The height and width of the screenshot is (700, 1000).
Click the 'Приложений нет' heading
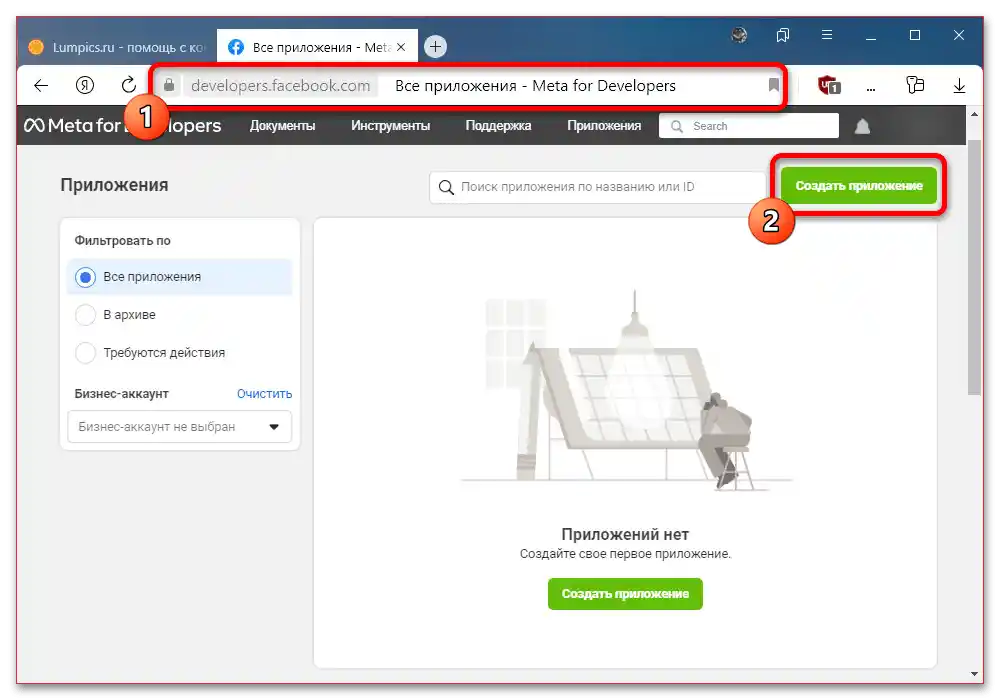pyautogui.click(x=625, y=534)
